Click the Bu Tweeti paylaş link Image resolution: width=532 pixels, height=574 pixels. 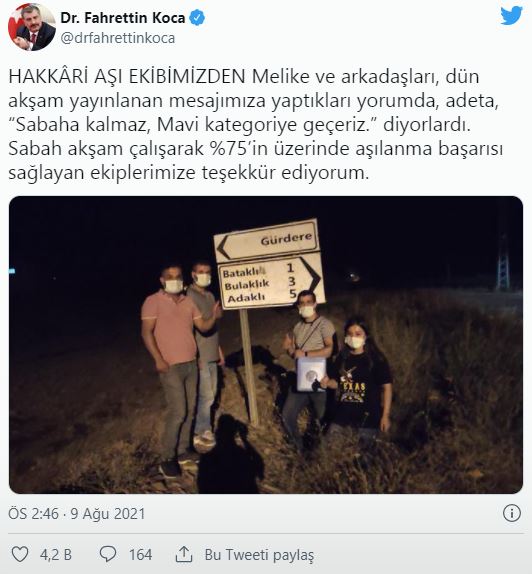[259, 555]
